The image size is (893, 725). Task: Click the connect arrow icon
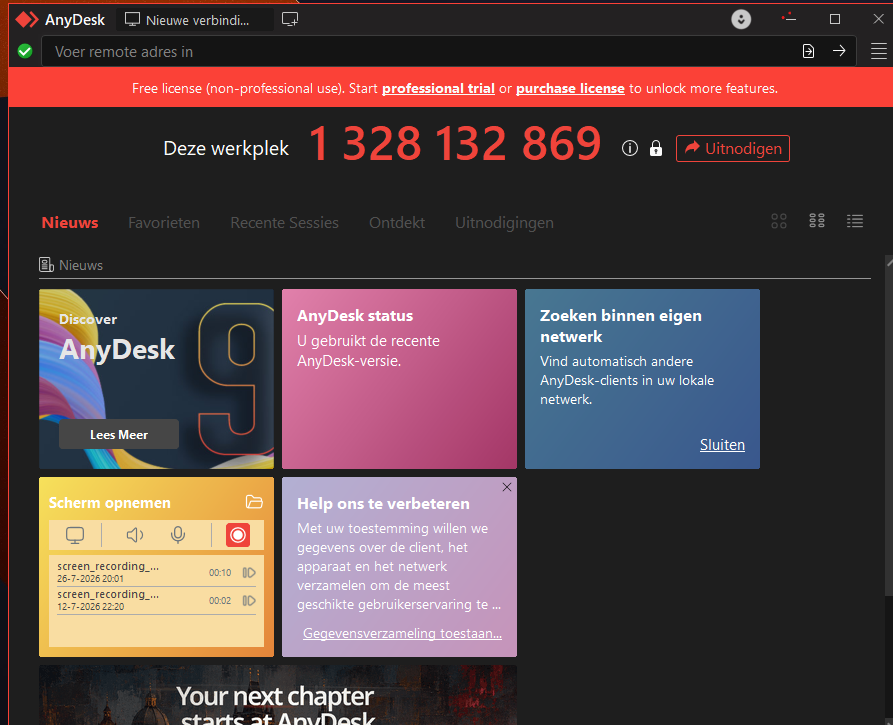(x=839, y=51)
